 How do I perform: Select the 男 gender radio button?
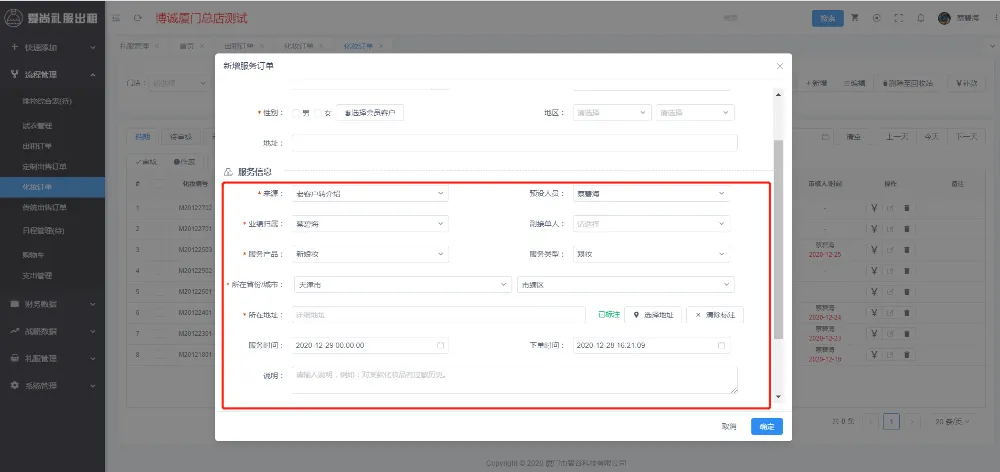(297, 113)
